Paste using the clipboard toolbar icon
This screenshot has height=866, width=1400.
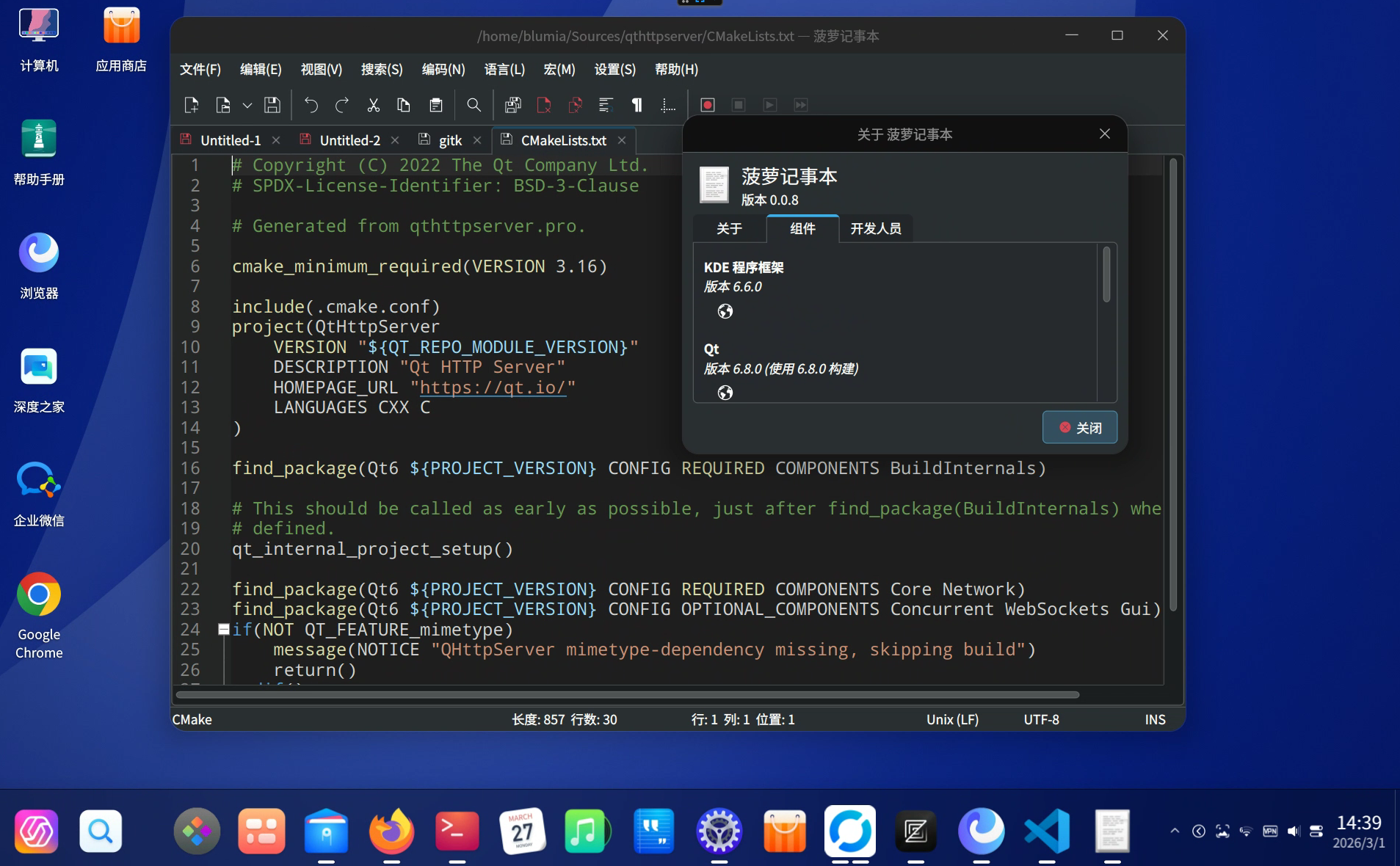[x=436, y=105]
